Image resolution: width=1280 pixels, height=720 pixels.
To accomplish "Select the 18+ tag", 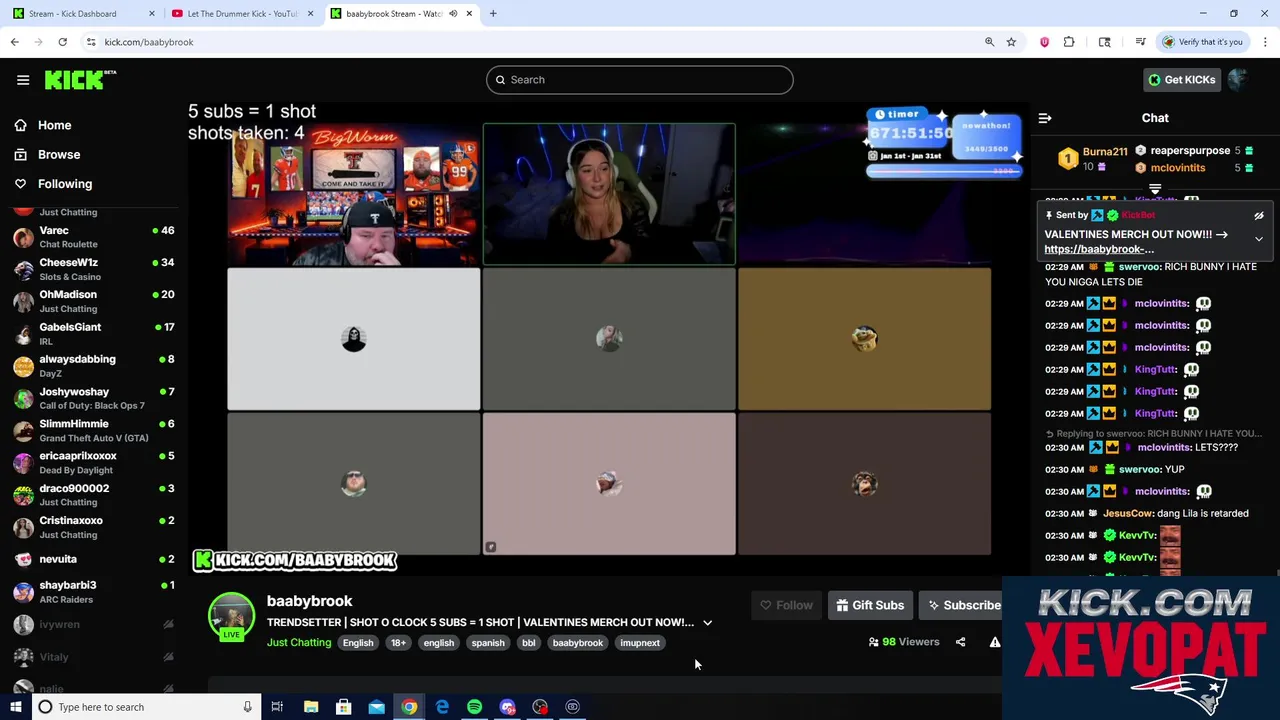I will click(398, 643).
